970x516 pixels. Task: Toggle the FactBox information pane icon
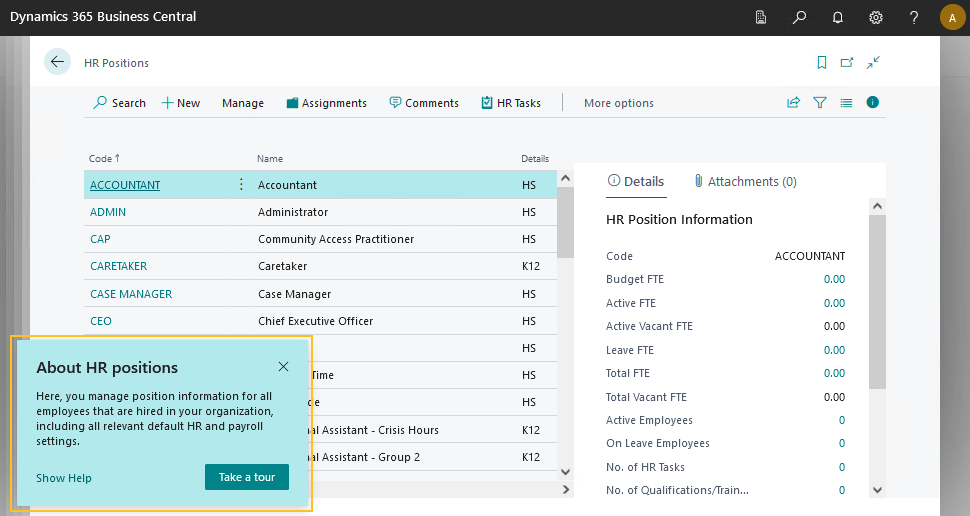click(873, 102)
